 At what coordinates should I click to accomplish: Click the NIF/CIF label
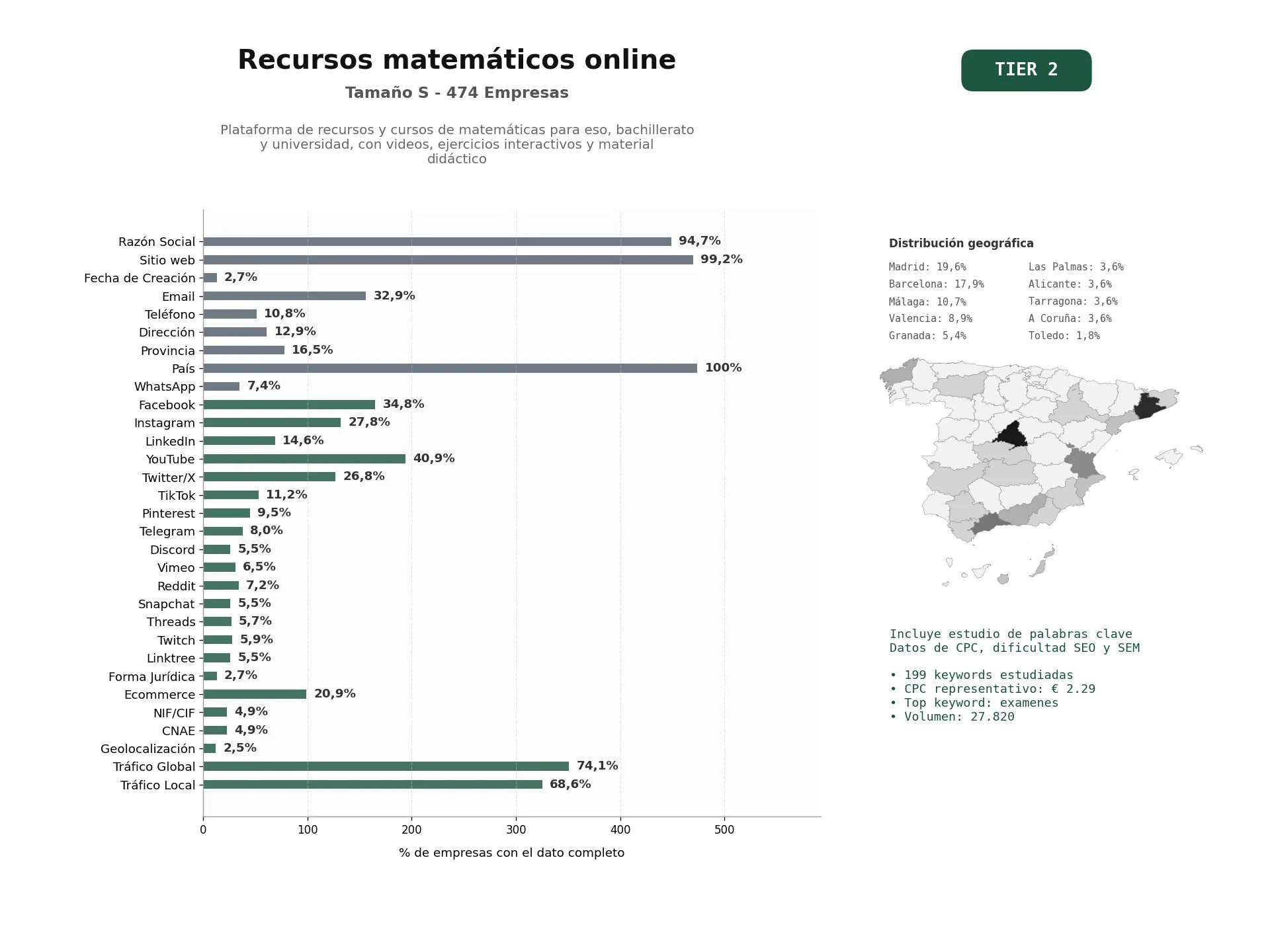[x=175, y=713]
